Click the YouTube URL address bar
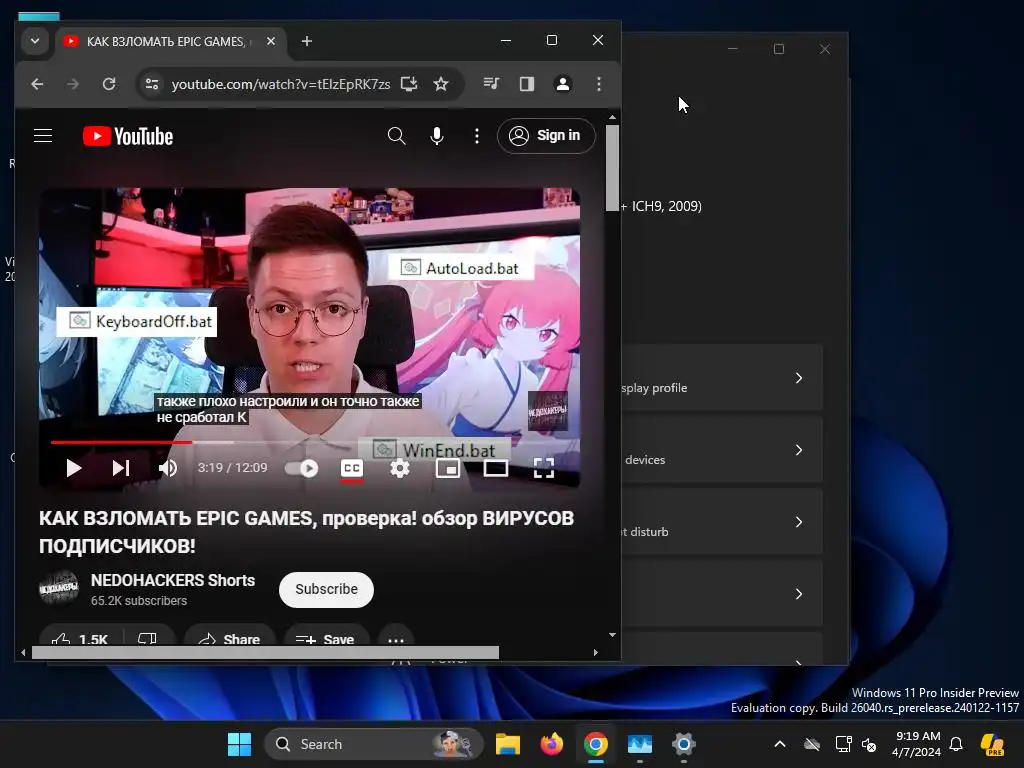Viewport: 1024px width, 768px height. (281, 84)
